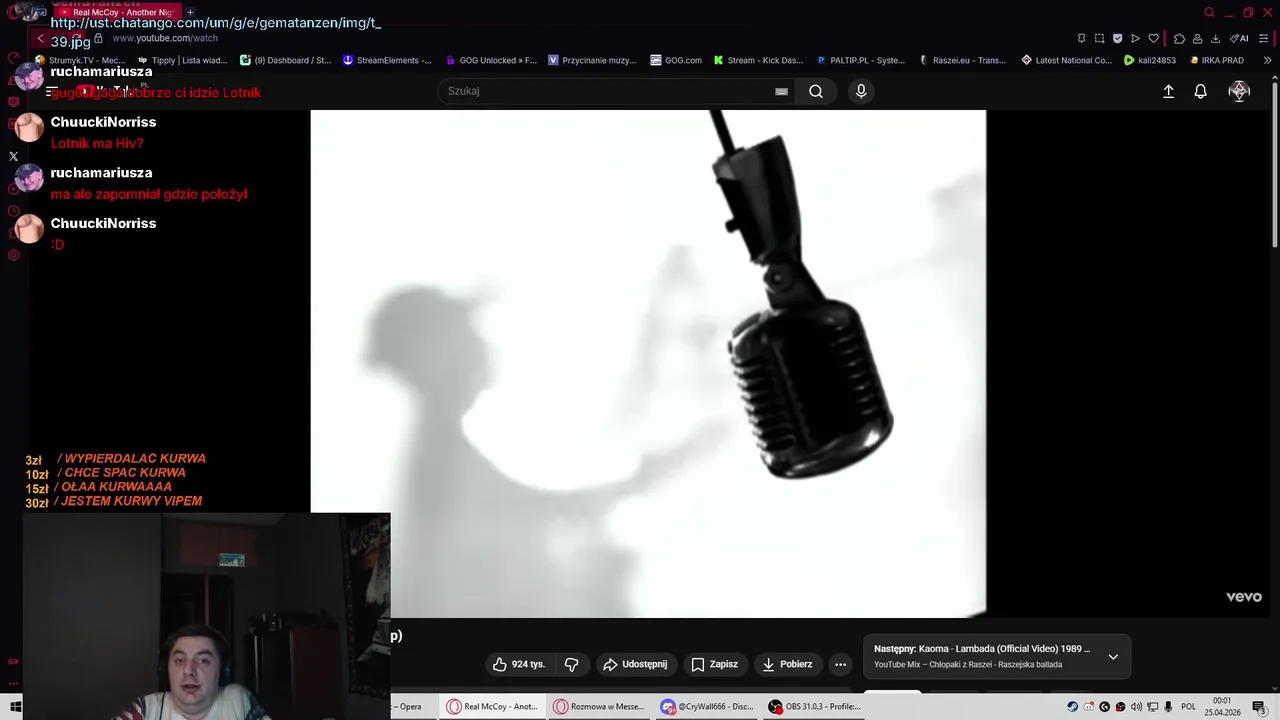
Task: Open the (9) Dashboard / St... bookmark
Action: coord(285,60)
